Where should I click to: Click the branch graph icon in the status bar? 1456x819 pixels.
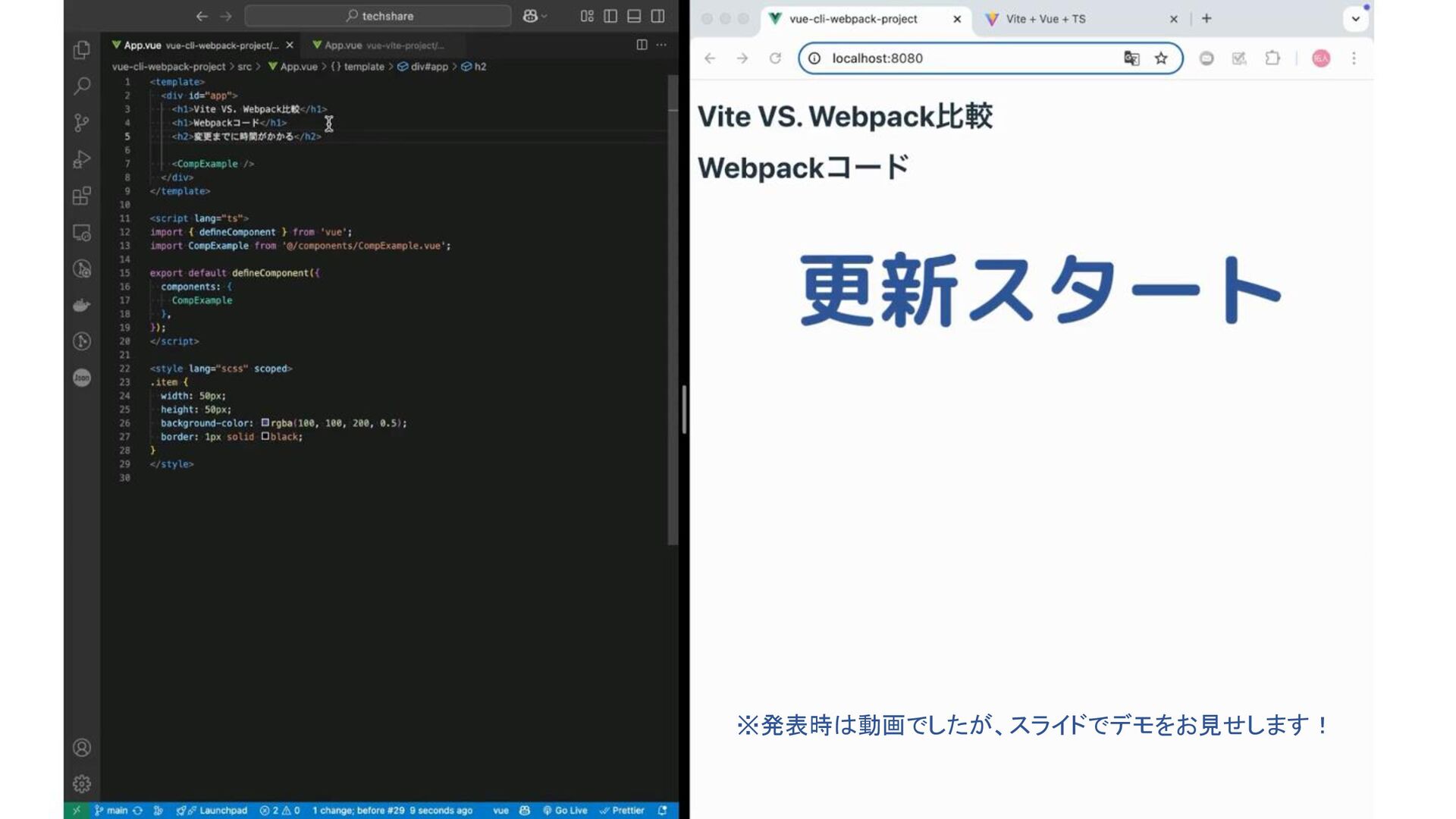(x=158, y=811)
